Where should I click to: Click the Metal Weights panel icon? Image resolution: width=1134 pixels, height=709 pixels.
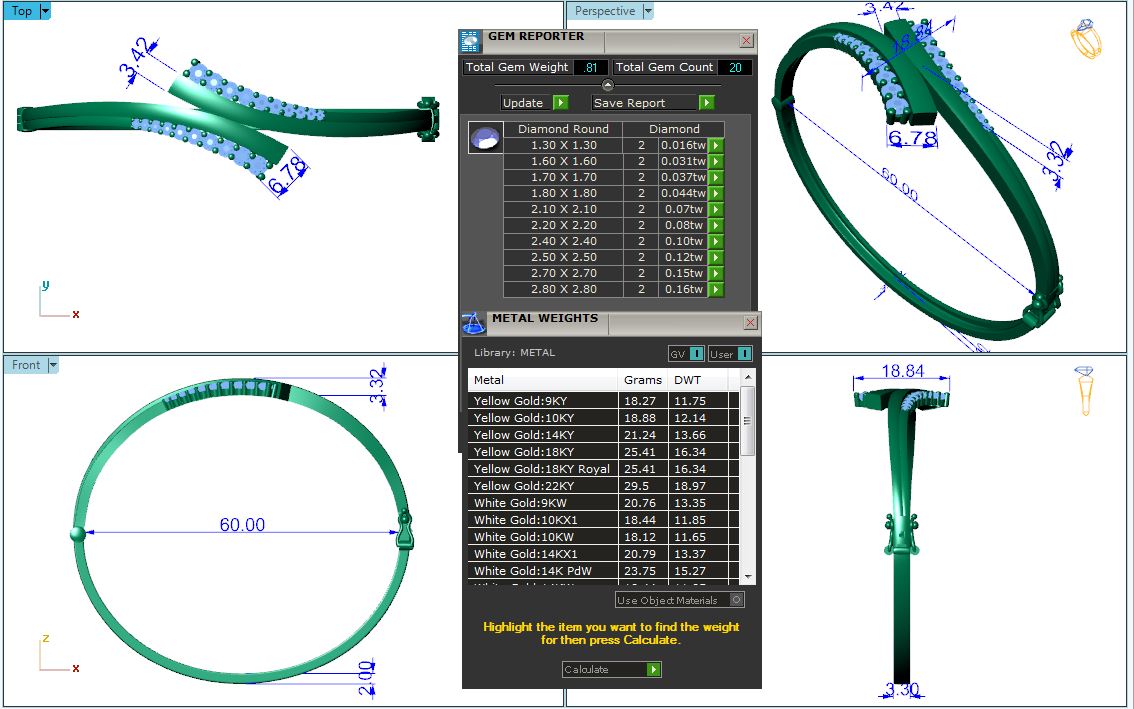(473, 323)
